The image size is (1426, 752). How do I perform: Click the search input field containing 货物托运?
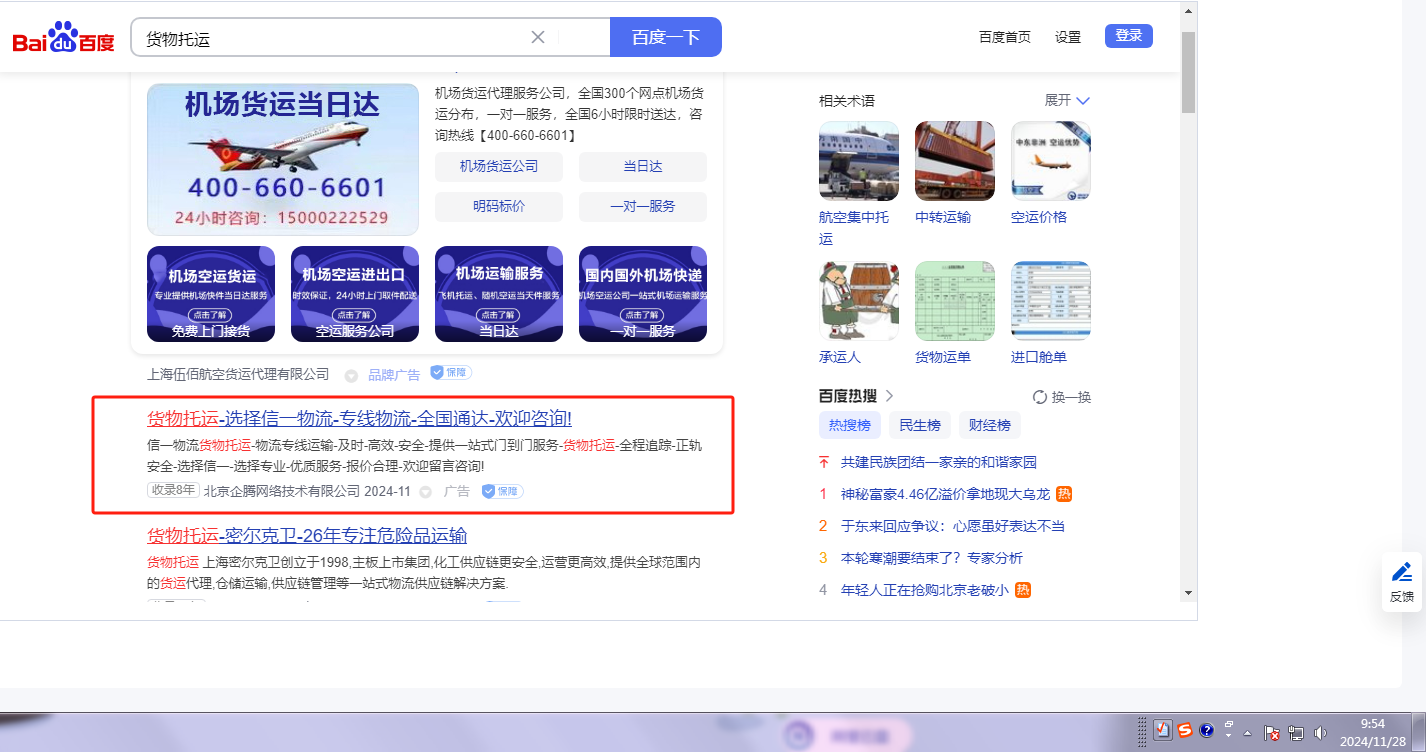(330, 38)
